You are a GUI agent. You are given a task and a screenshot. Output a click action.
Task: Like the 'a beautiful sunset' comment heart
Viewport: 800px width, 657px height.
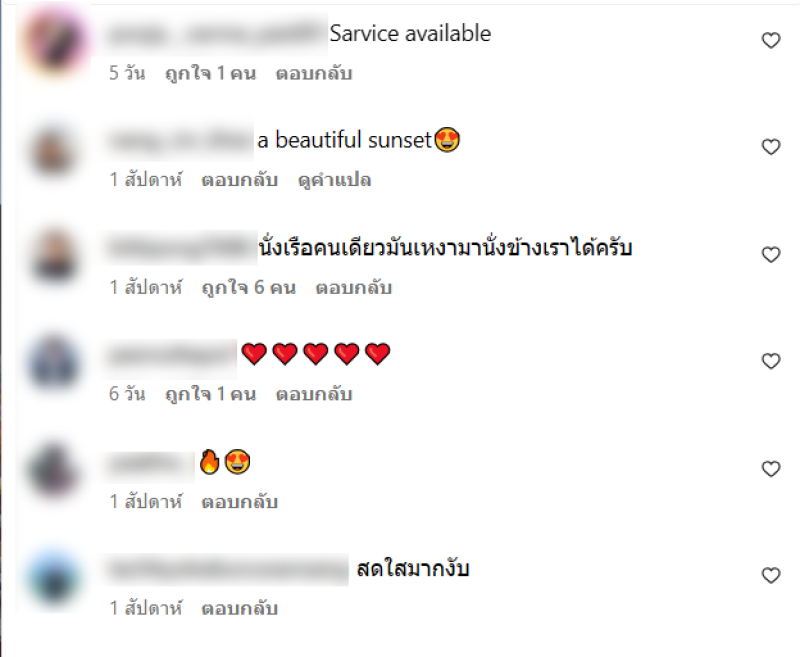[x=771, y=147]
